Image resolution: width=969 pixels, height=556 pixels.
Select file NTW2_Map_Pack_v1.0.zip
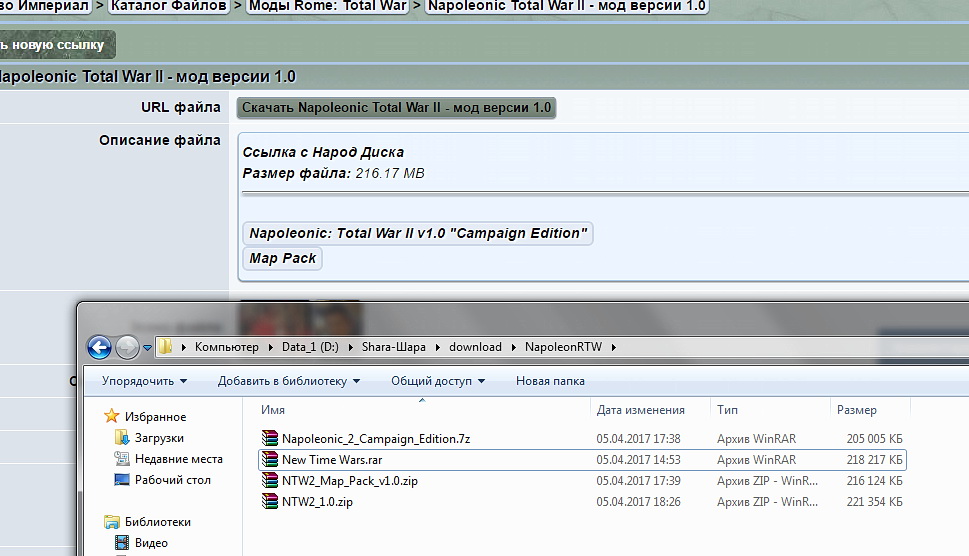(x=350, y=481)
